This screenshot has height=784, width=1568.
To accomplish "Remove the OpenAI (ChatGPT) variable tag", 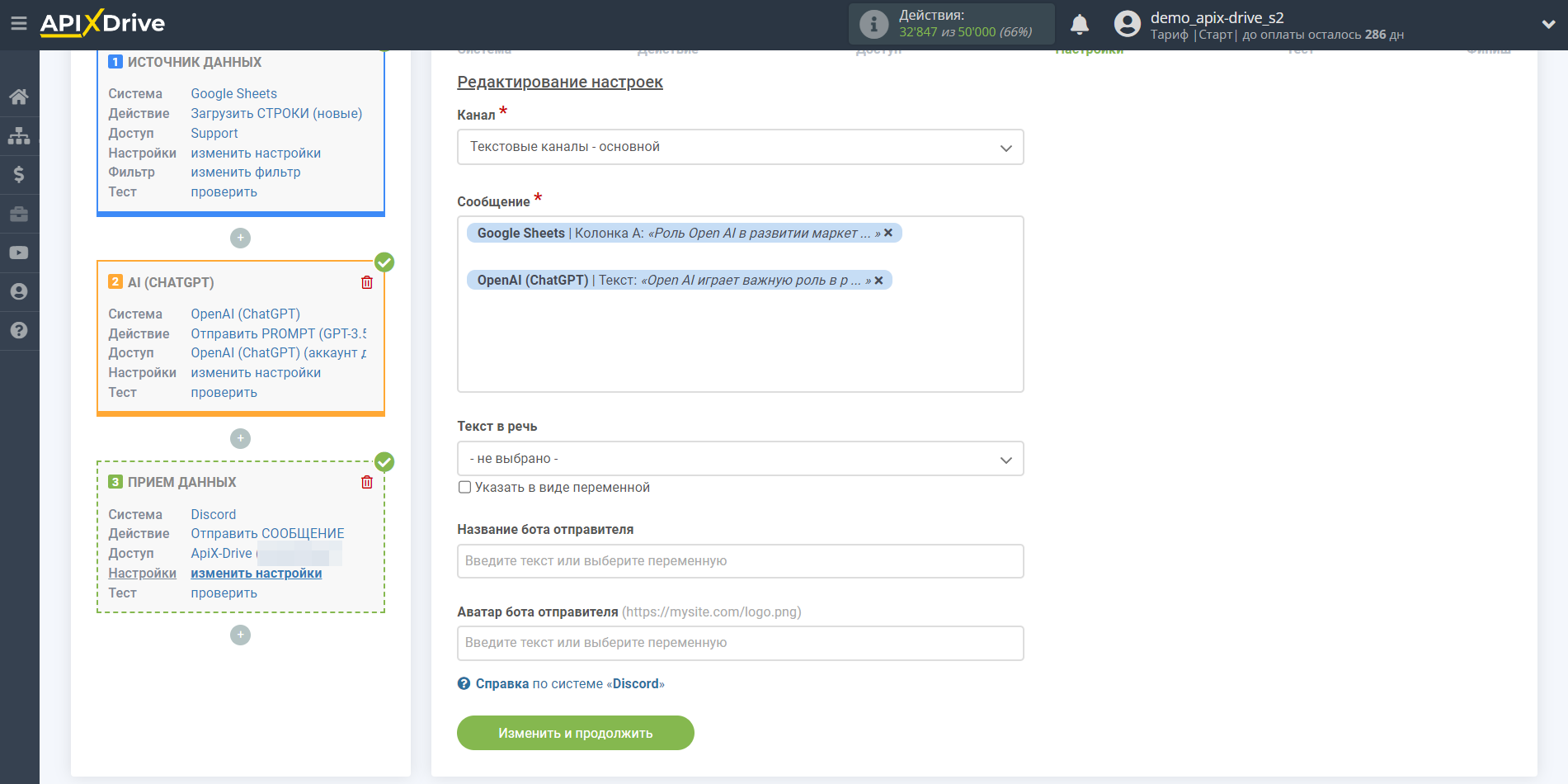I will point(878,281).
